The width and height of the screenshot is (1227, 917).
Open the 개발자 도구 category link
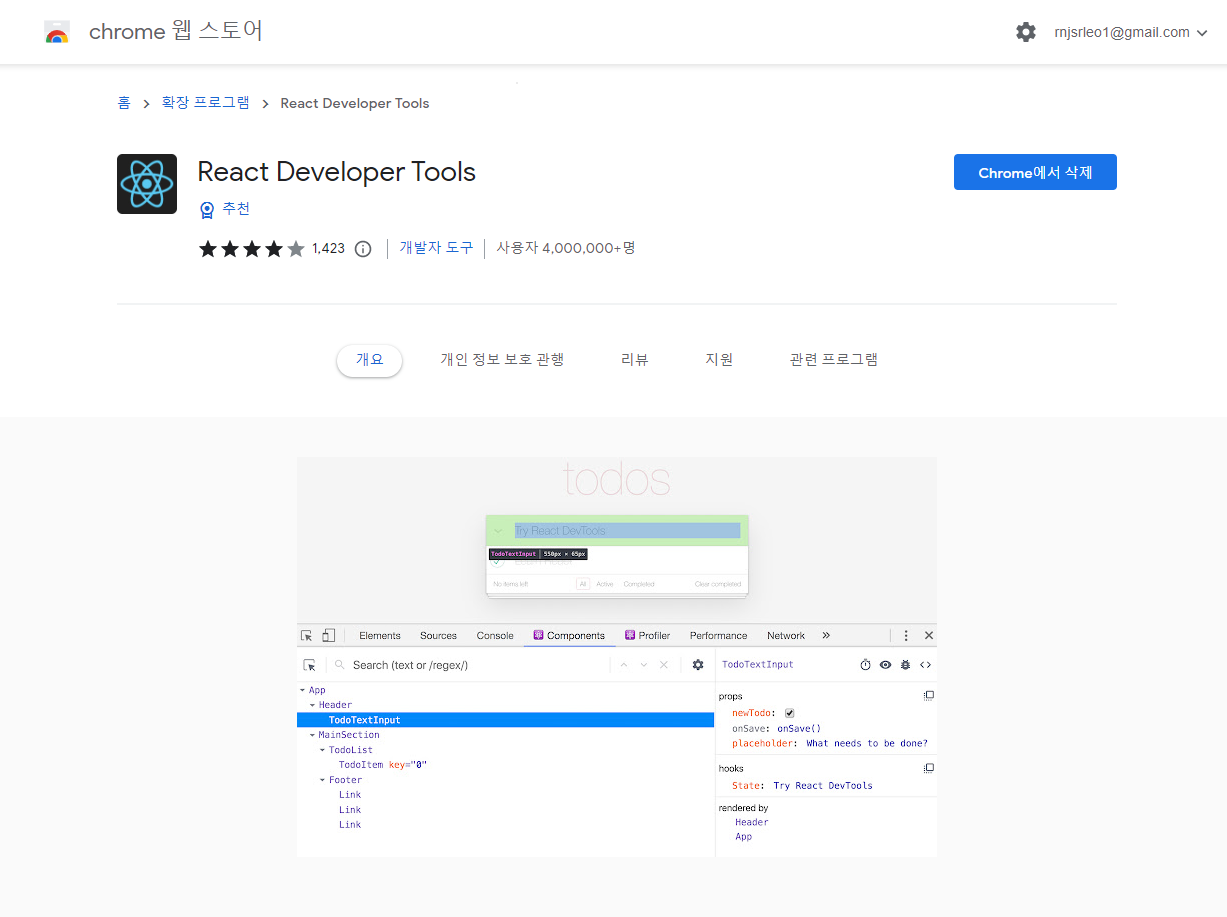point(437,248)
